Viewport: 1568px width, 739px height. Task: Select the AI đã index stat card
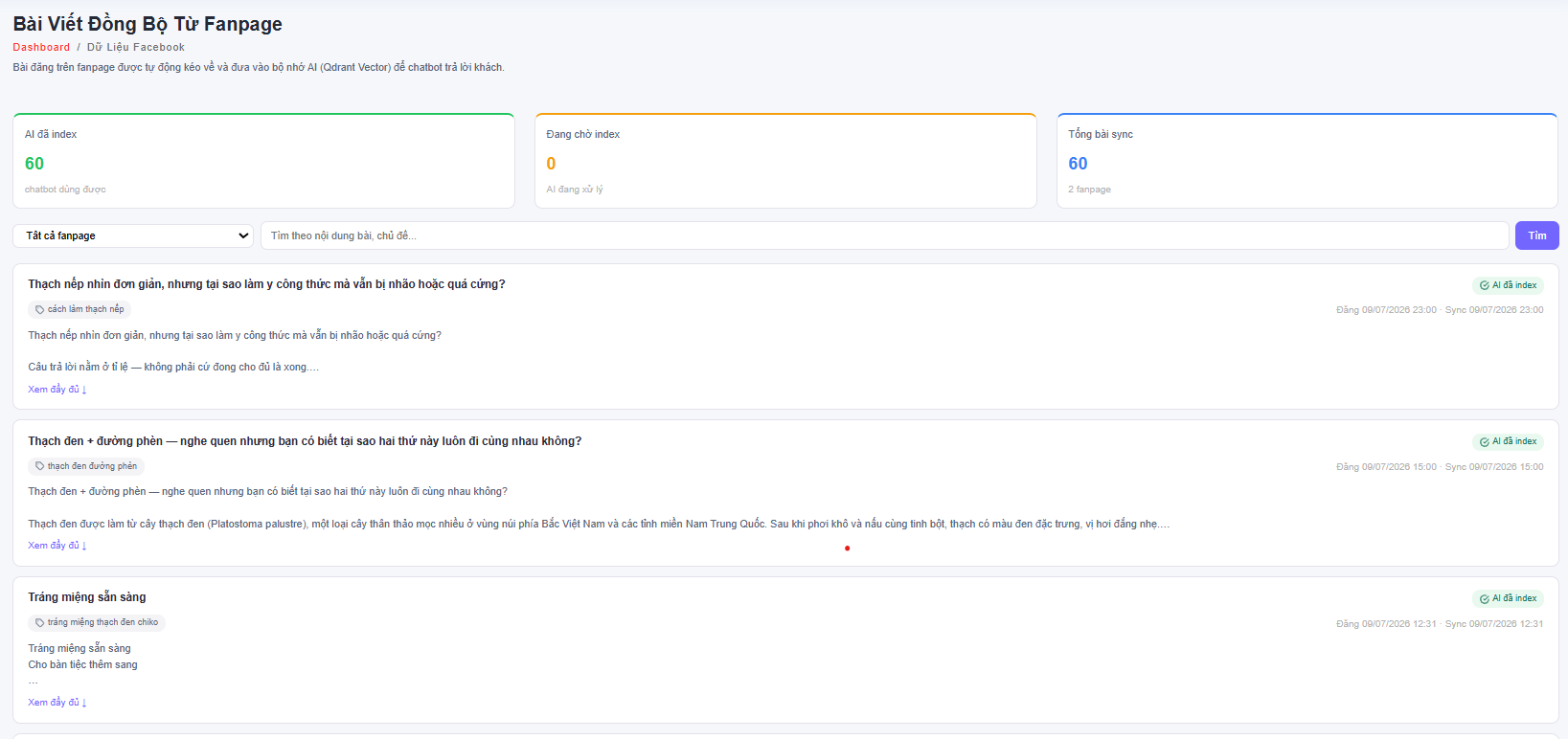click(x=263, y=161)
